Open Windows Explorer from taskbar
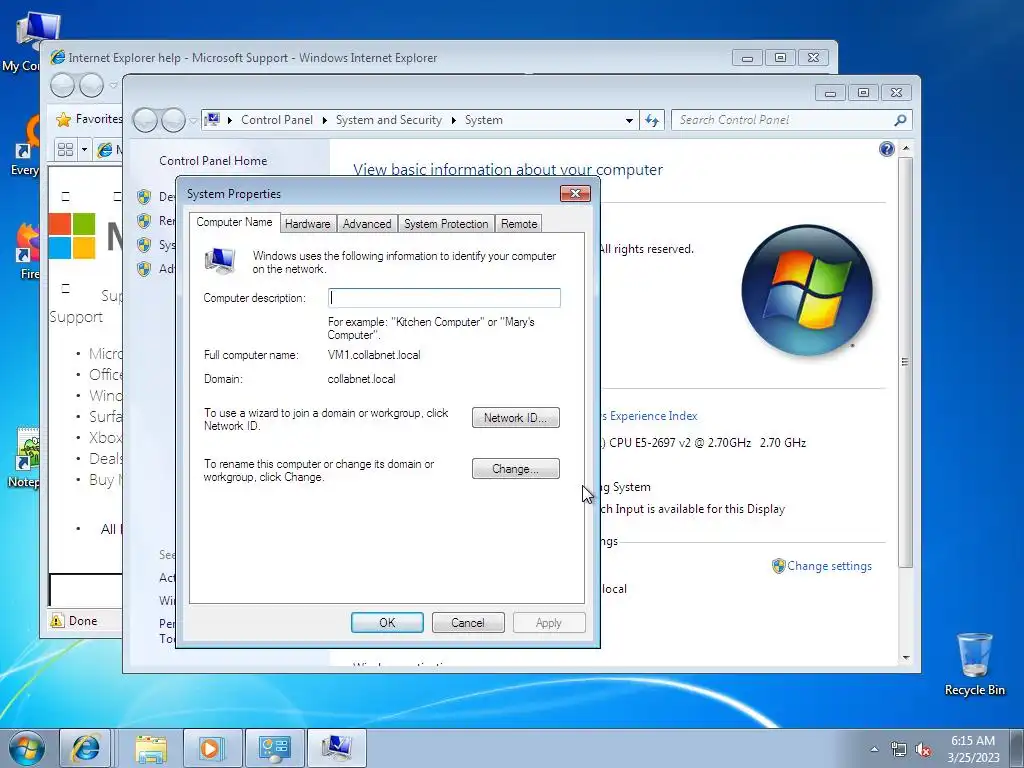1024x768 pixels. pos(151,748)
